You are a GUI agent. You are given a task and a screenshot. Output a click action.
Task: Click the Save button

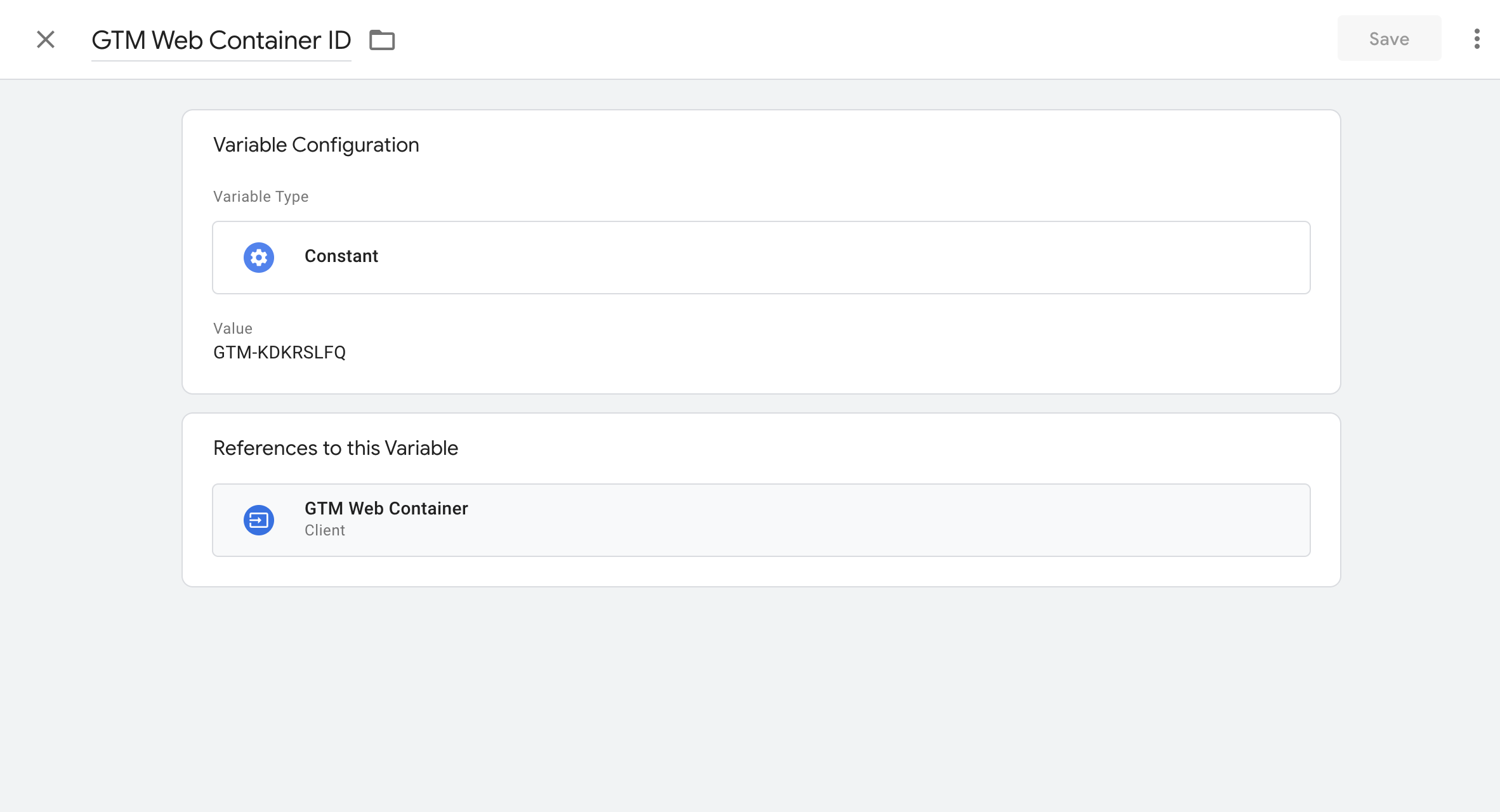1389,39
